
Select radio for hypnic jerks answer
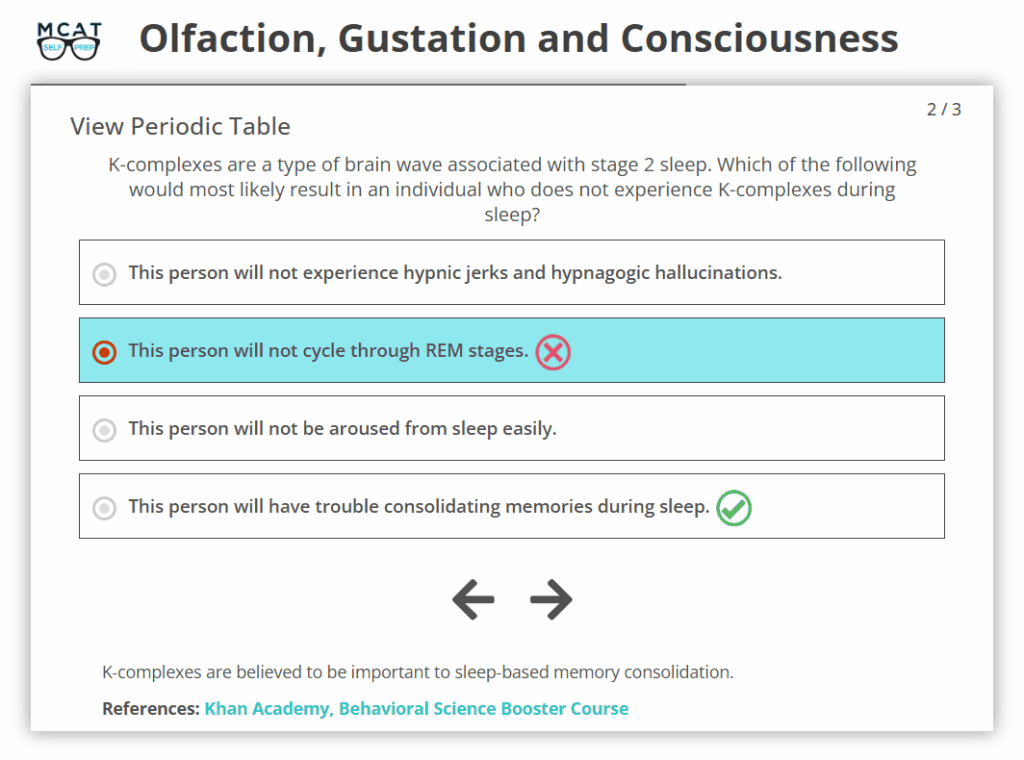(x=104, y=274)
